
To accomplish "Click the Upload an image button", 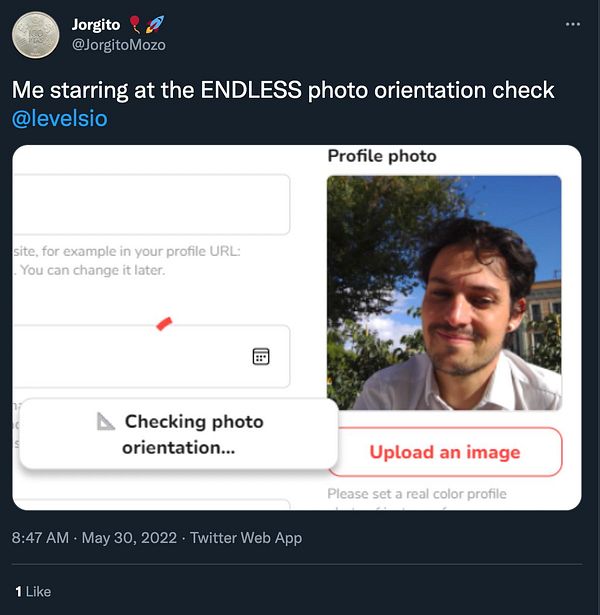I will 444,452.
